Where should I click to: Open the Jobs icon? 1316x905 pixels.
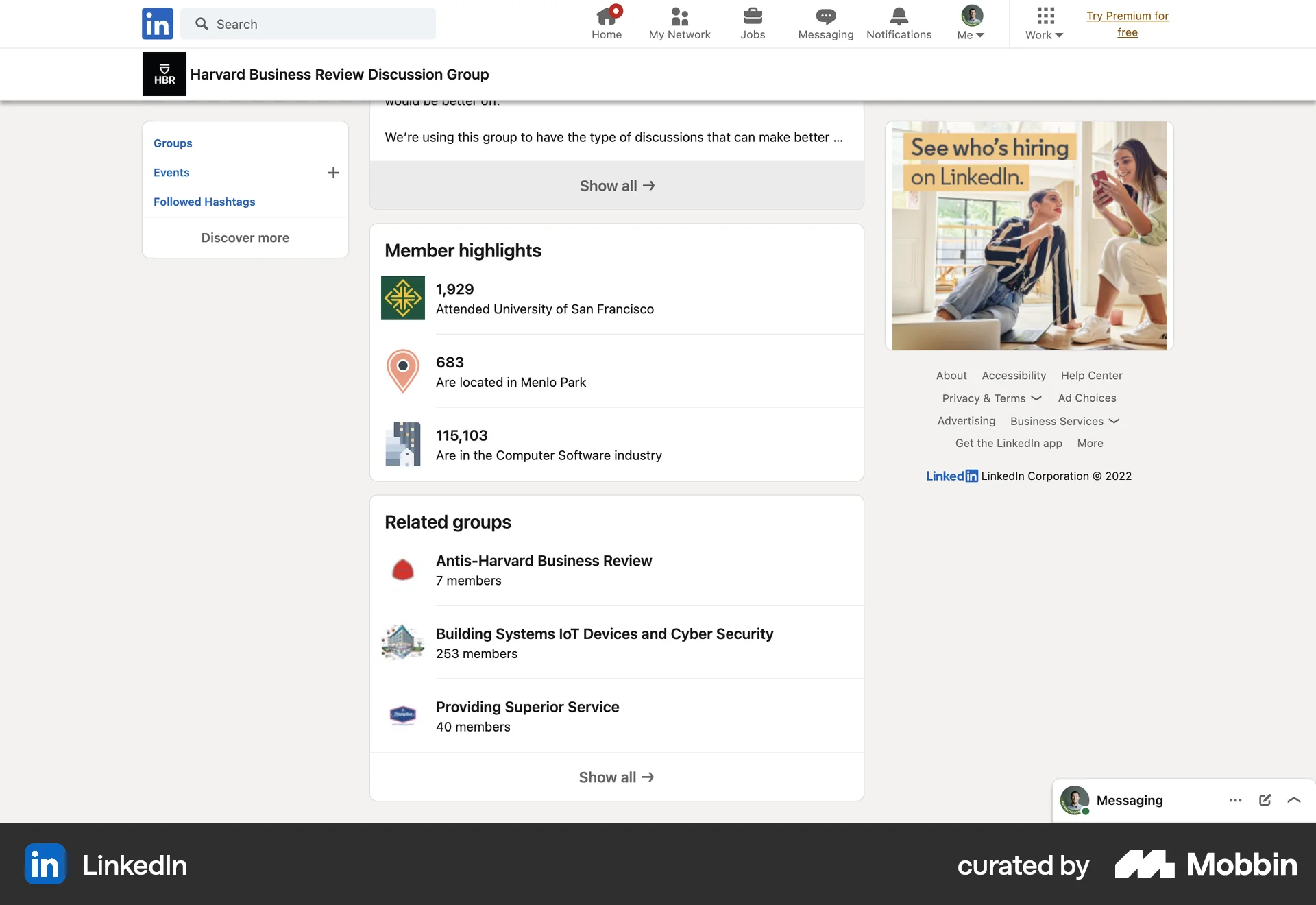[753, 16]
